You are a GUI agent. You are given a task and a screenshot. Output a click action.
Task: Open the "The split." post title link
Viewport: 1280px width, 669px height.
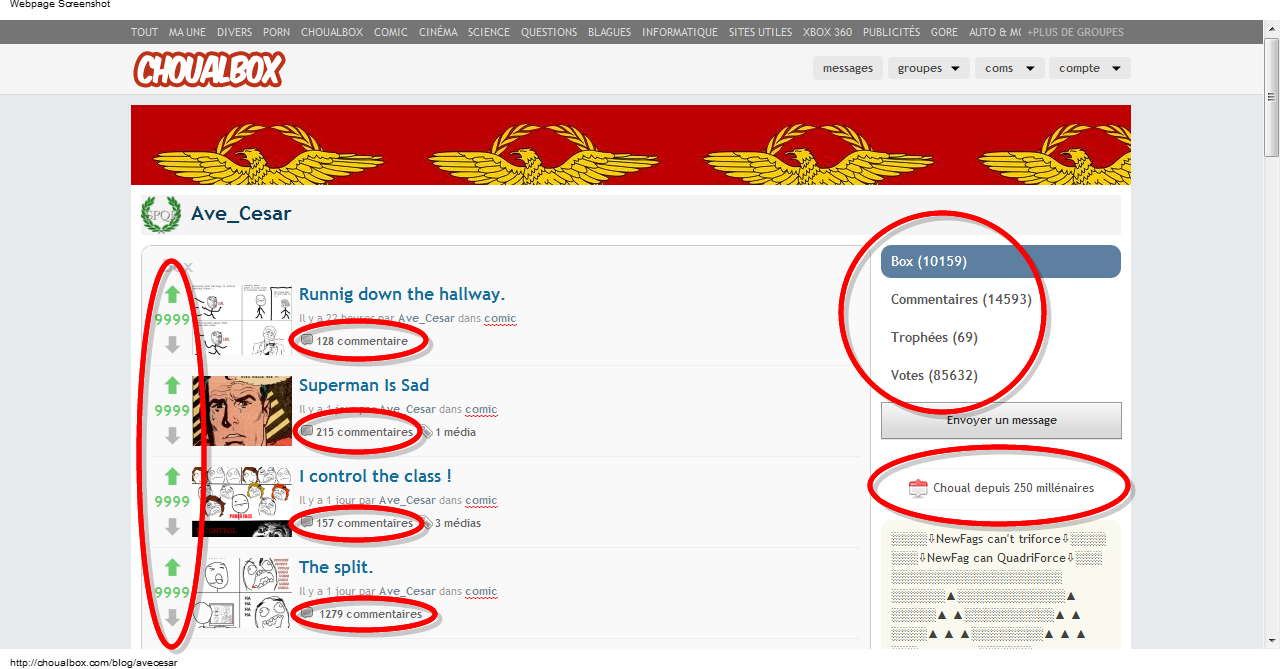point(336,567)
